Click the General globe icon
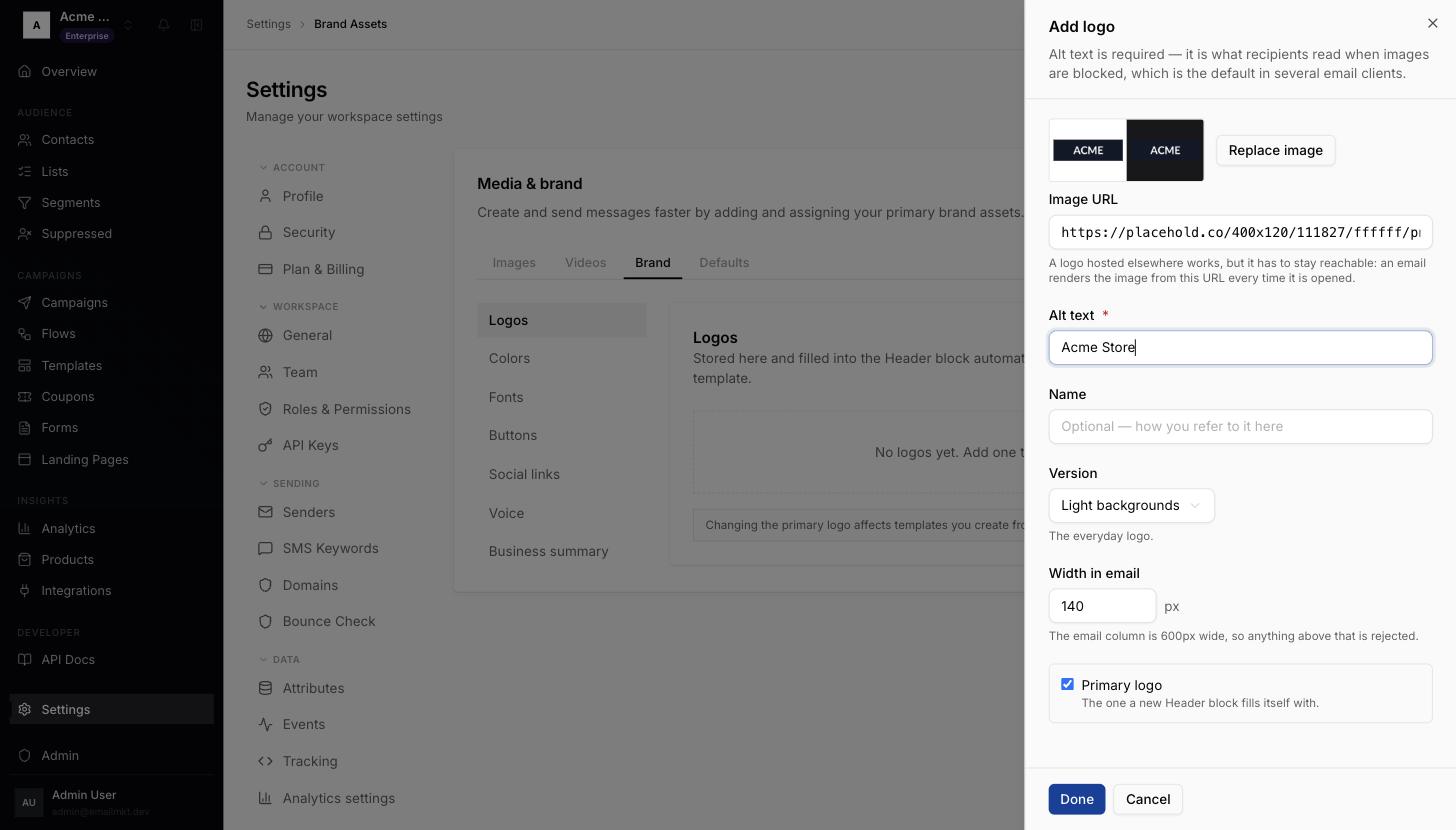This screenshot has width=1456, height=830. (x=265, y=336)
